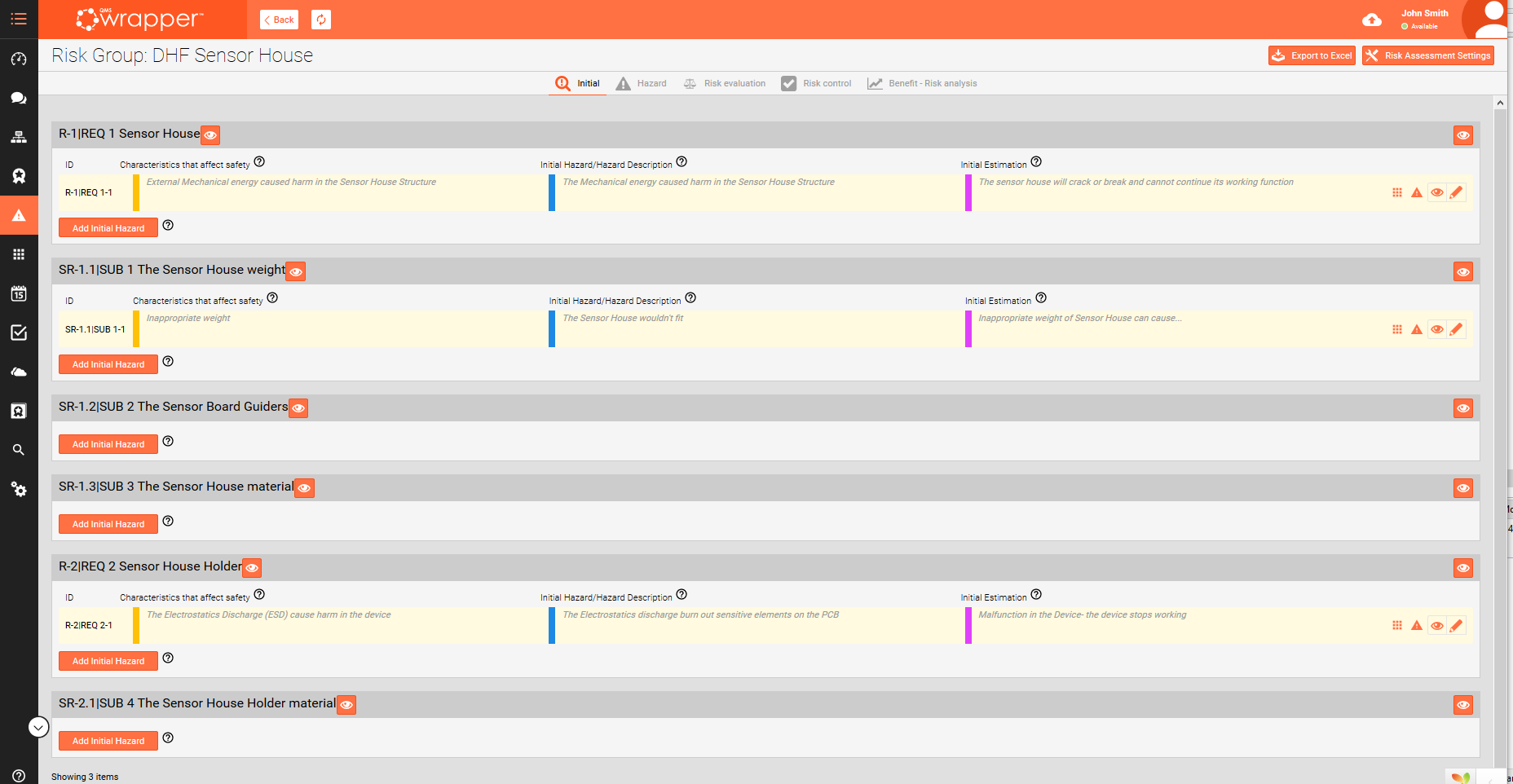Click warning triangle icon on SR-1.1|SUB 1-1 row
Screen dimensions: 1513x784
click(x=1417, y=329)
